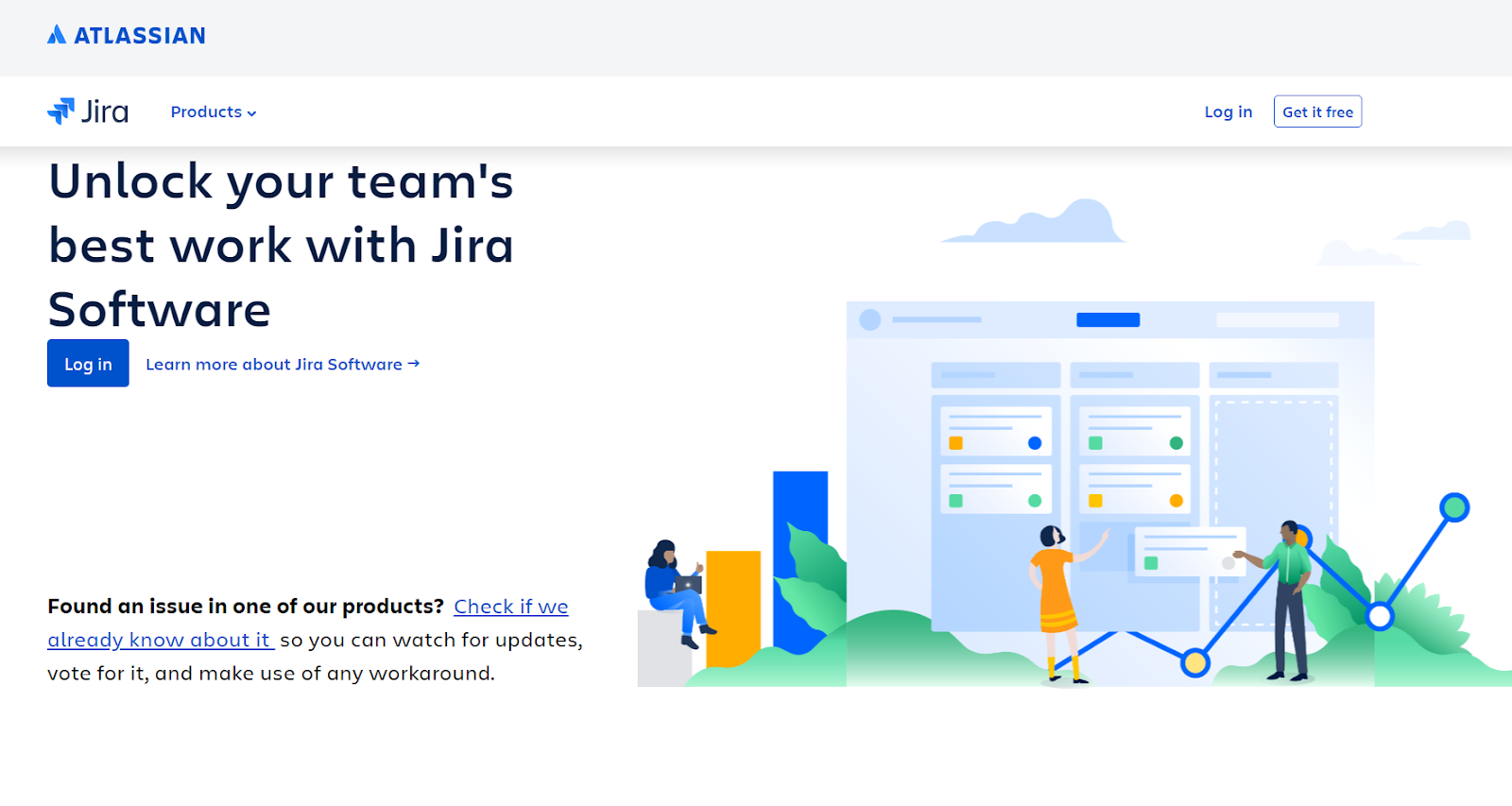Click the Jira board hero illustration

tap(1074, 442)
